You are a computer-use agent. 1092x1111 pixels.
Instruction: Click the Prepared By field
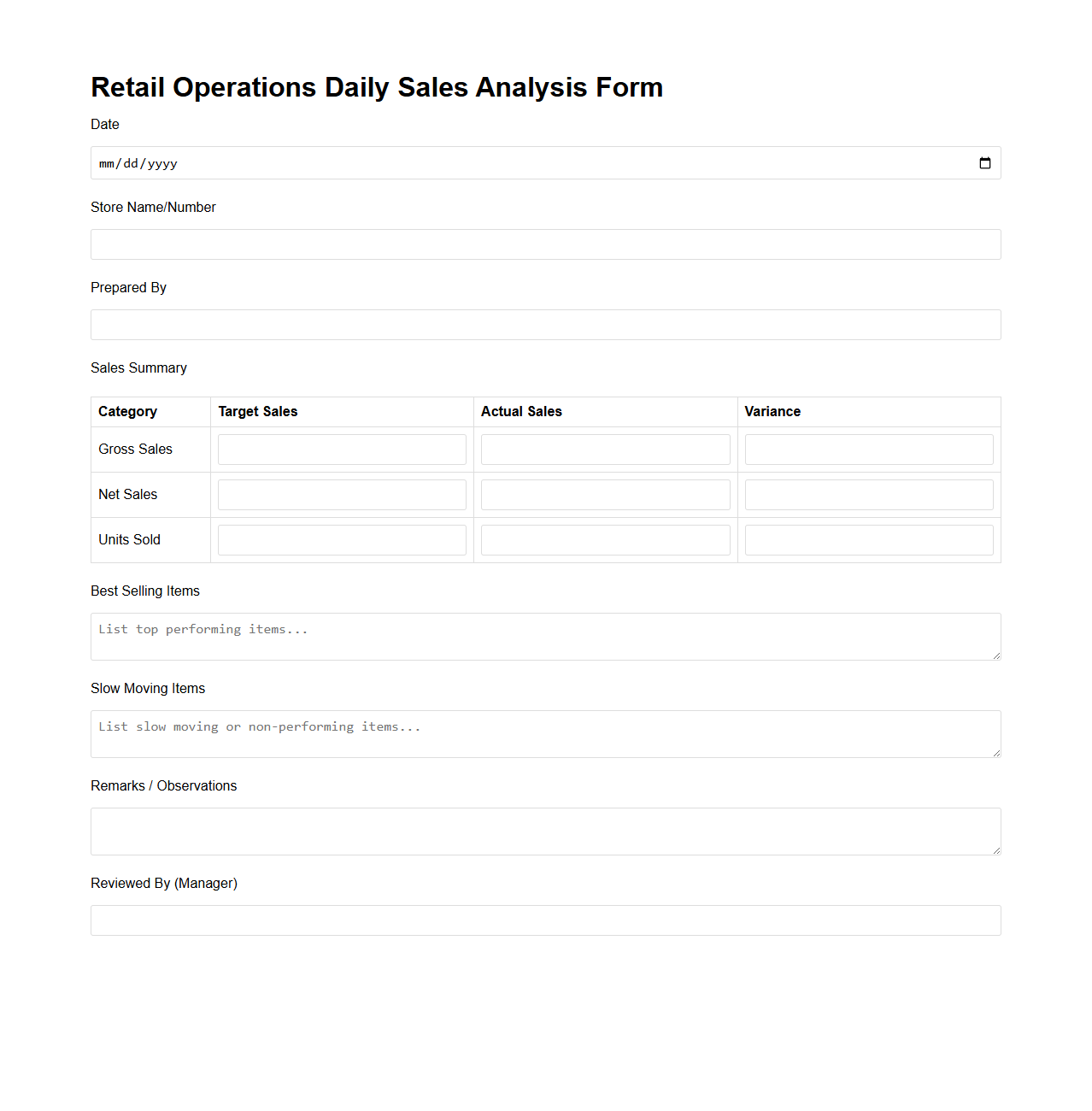point(545,325)
